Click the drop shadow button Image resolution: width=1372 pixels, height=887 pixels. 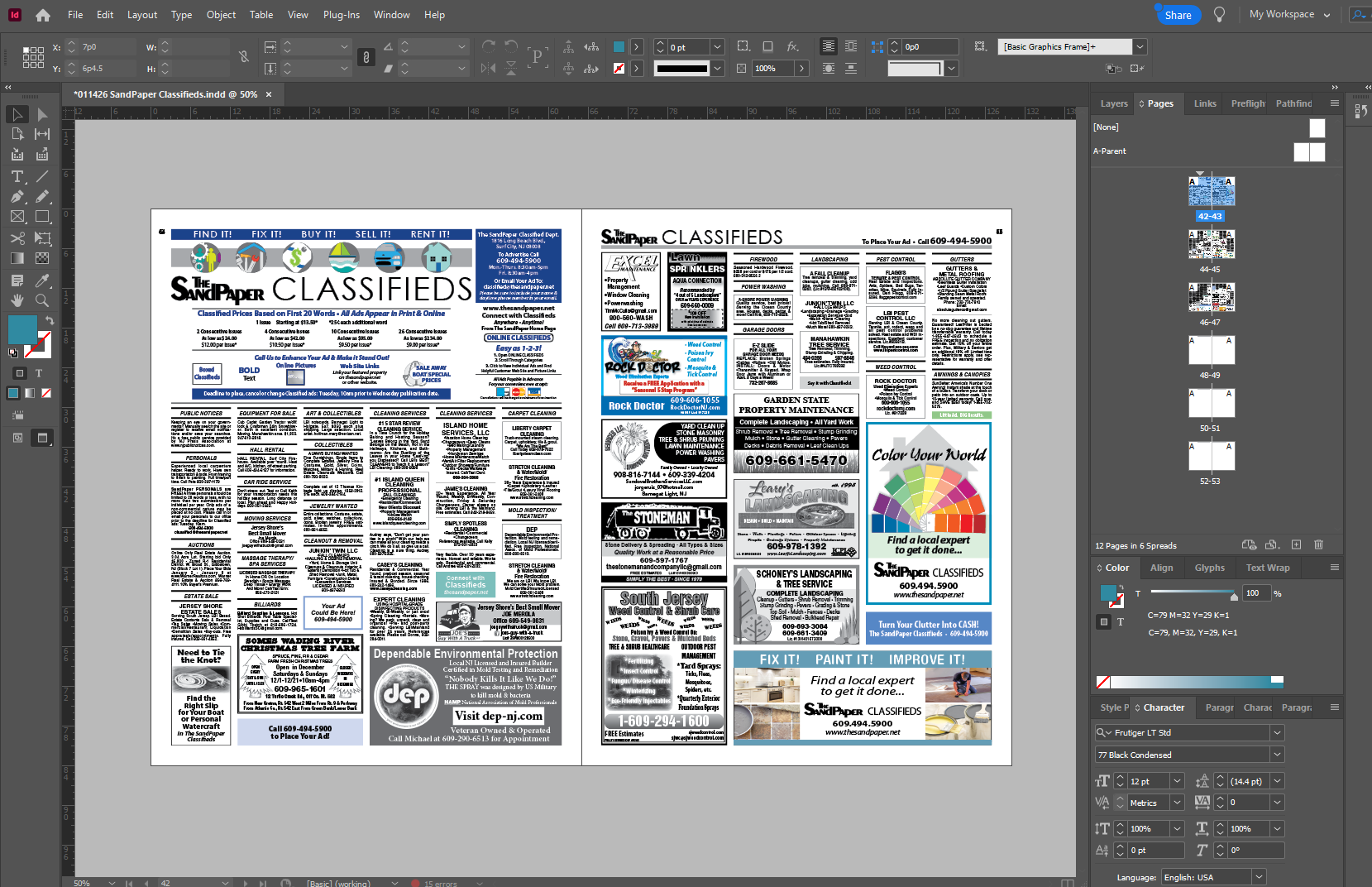(768, 46)
